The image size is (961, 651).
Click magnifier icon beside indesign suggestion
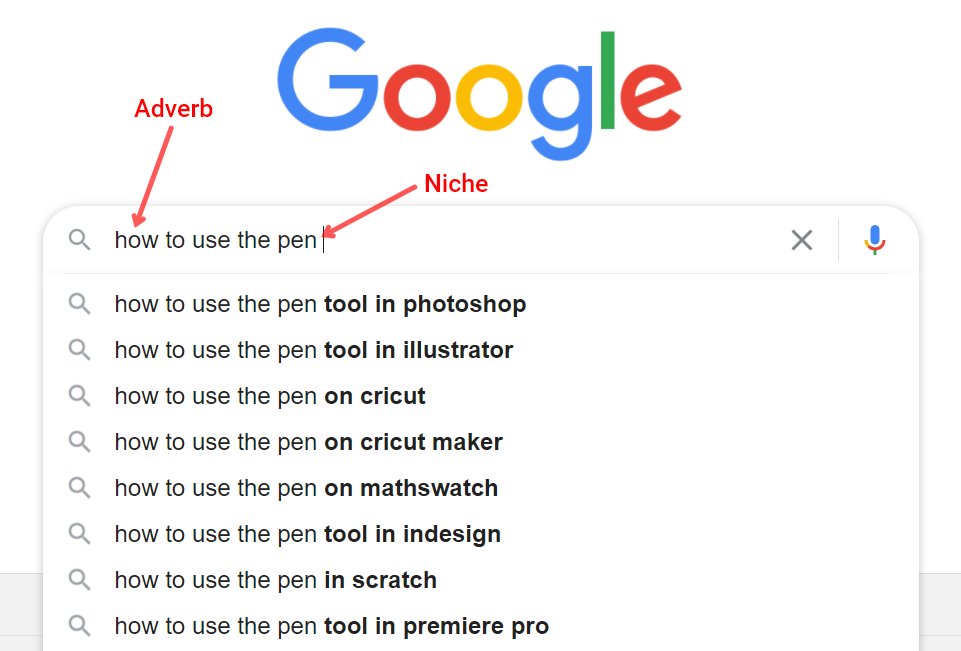[x=80, y=534]
